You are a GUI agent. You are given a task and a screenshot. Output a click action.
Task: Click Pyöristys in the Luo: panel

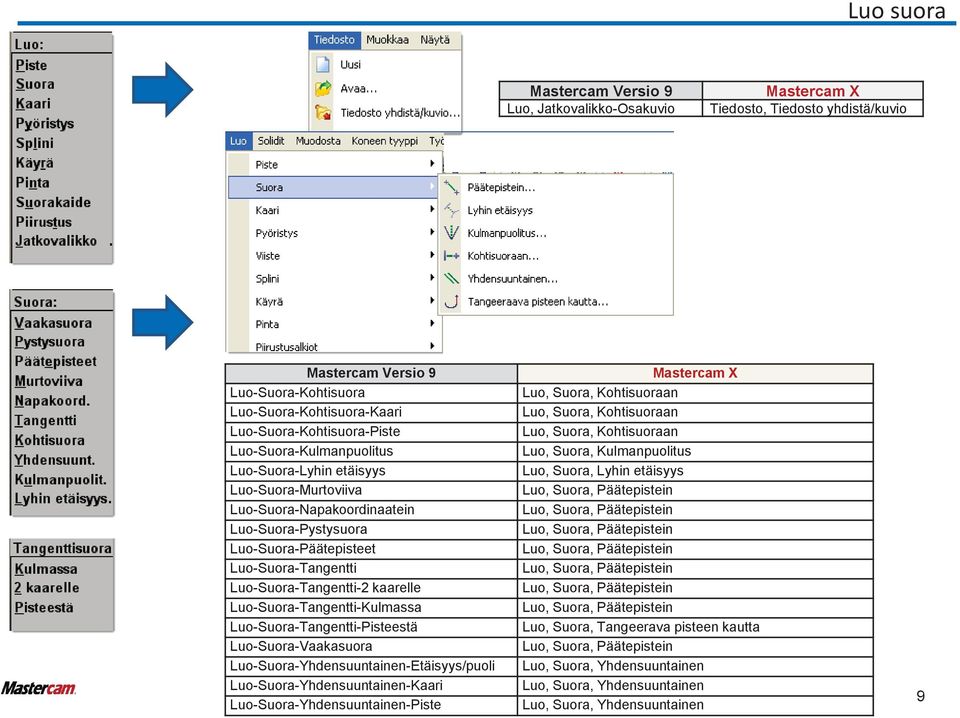pyautogui.click(x=45, y=124)
